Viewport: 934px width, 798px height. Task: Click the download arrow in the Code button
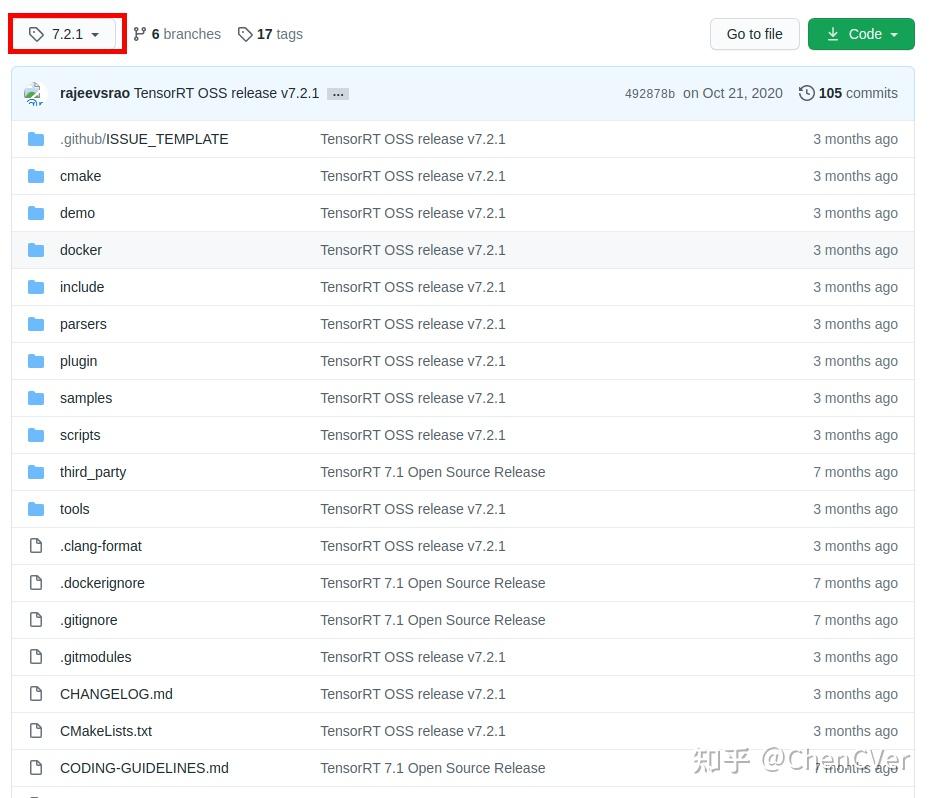click(833, 33)
